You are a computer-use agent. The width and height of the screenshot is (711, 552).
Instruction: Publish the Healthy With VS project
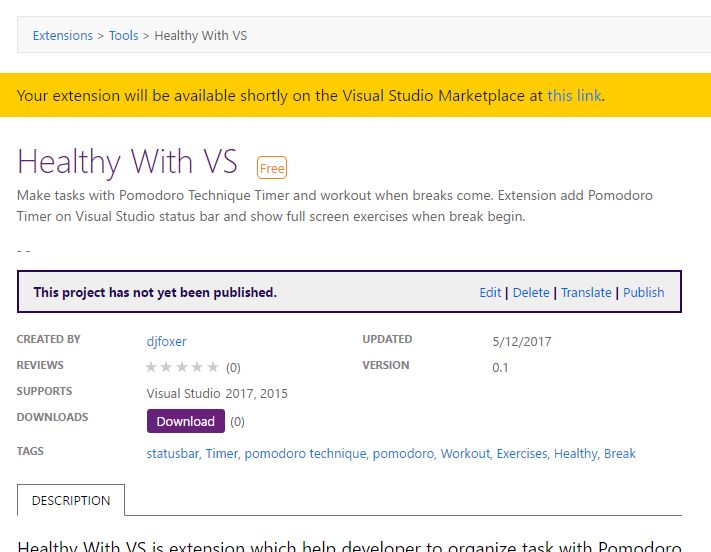[643, 293]
